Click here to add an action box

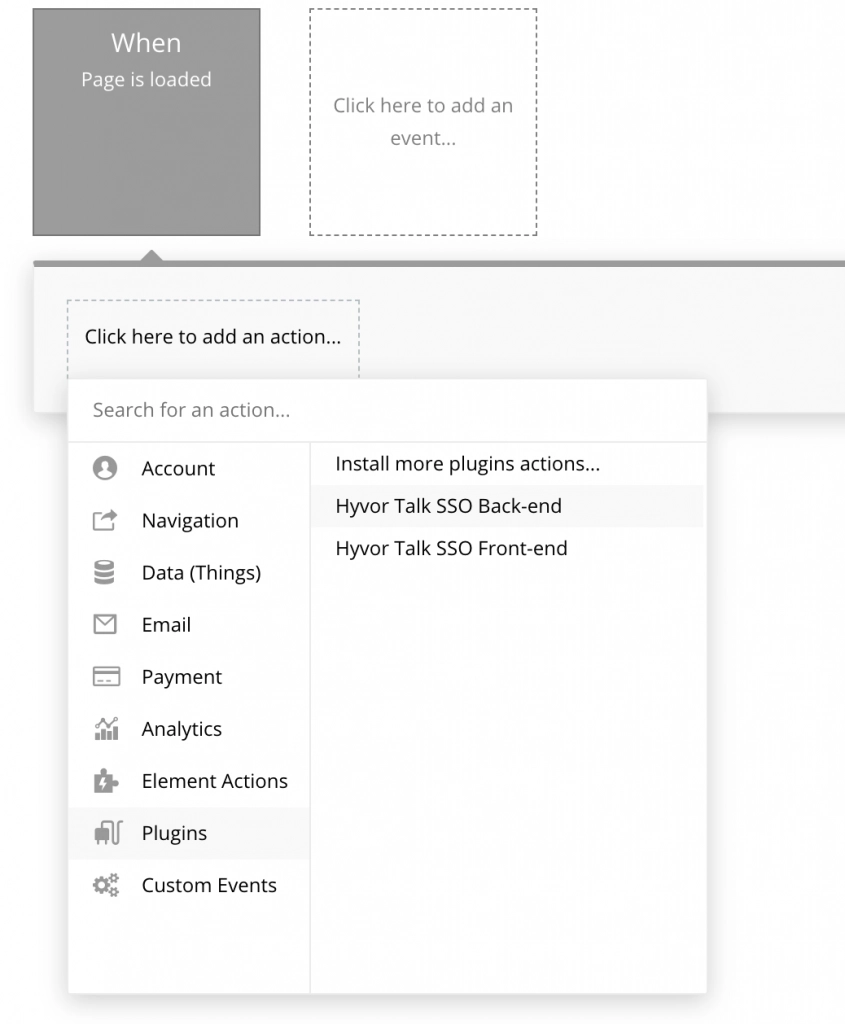coord(213,338)
